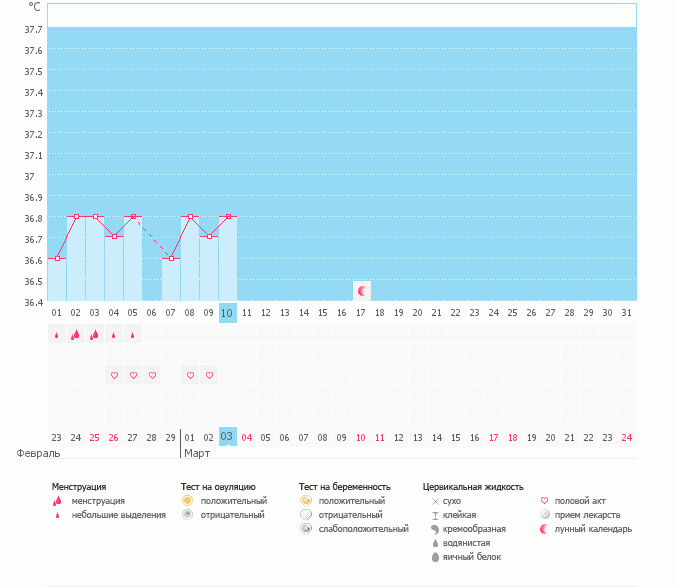
Task: Click the лунный календарь legend moon icon
Action: (x=545, y=528)
